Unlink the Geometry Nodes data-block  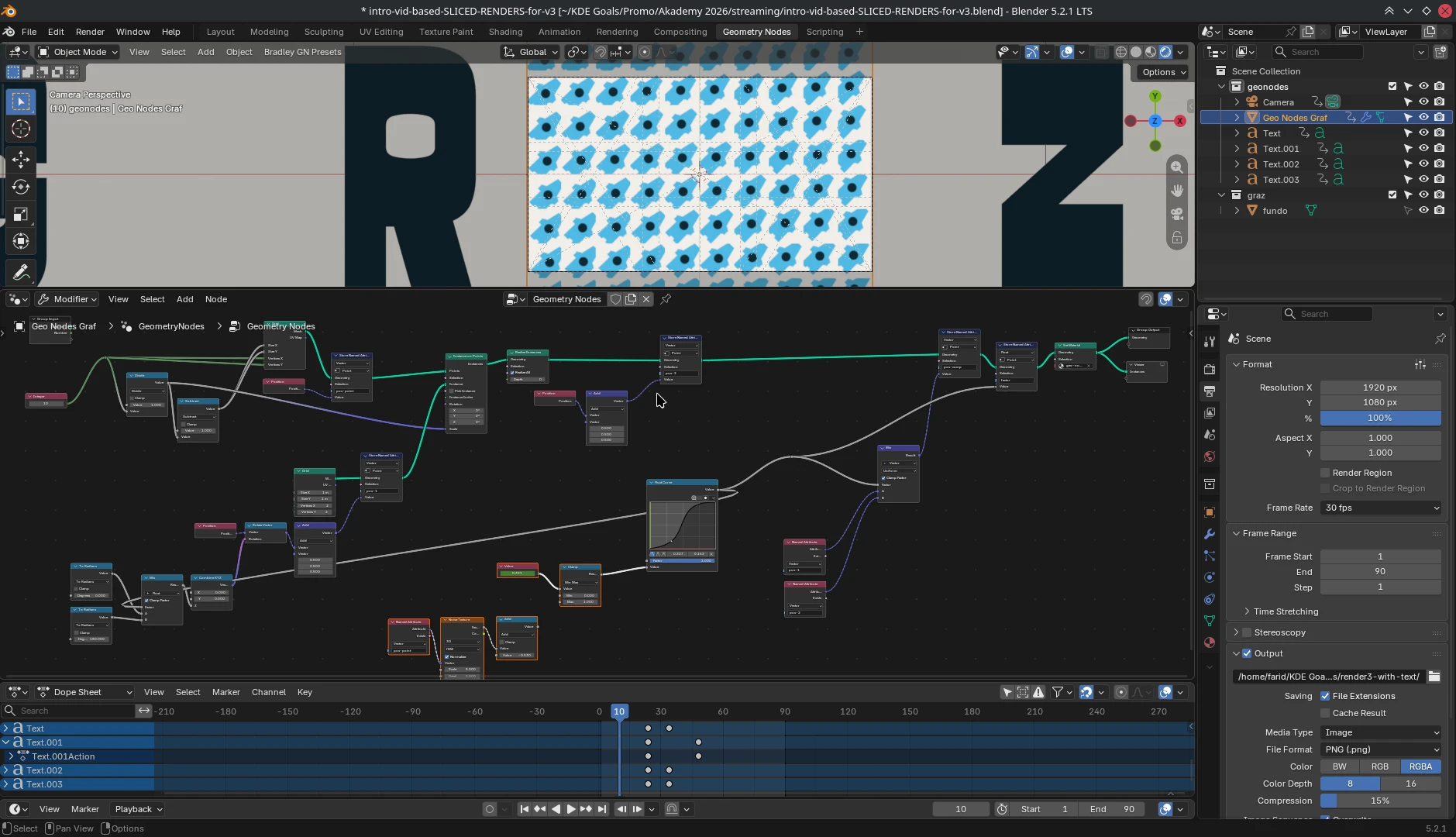click(x=646, y=299)
